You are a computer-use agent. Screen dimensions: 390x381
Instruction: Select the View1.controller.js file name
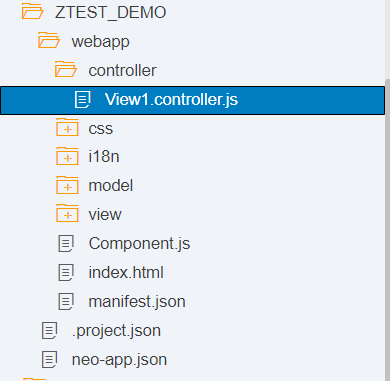171,100
